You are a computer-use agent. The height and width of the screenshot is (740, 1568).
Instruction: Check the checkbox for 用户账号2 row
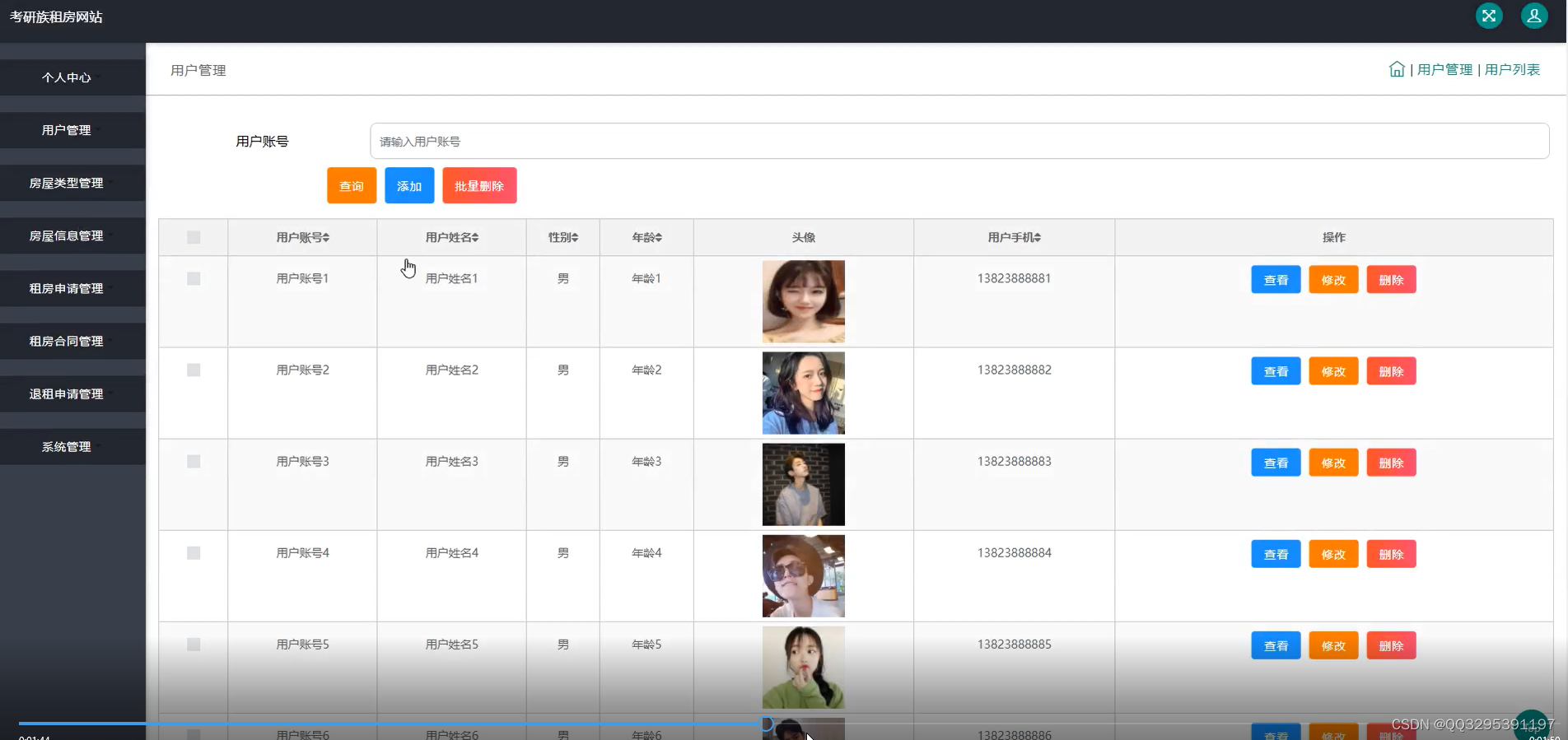(194, 370)
